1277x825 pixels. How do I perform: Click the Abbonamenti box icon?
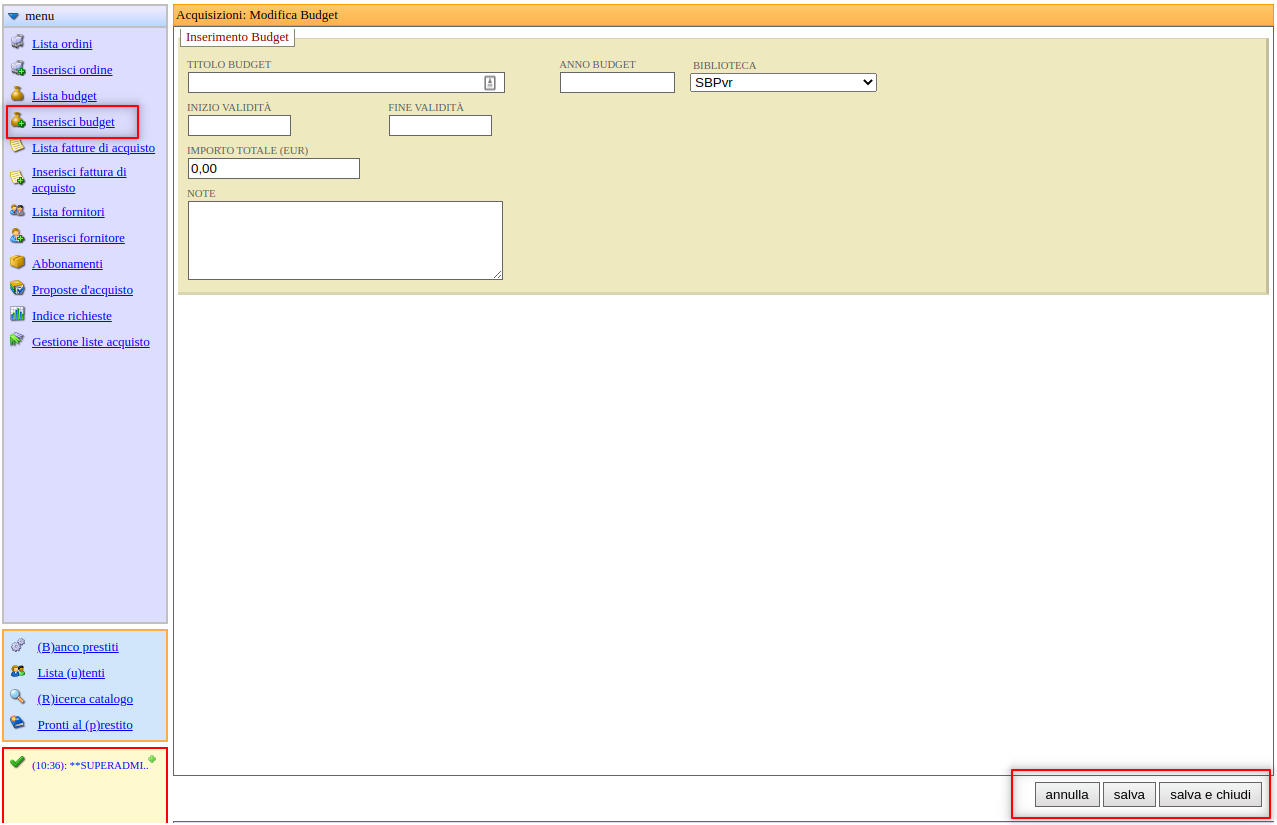click(x=17, y=262)
